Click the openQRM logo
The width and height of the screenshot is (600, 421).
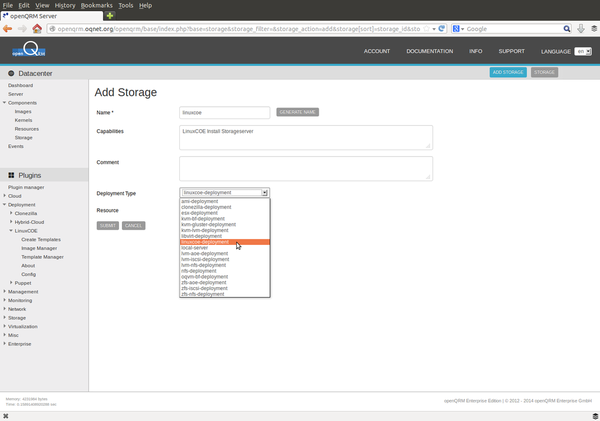[29, 50]
